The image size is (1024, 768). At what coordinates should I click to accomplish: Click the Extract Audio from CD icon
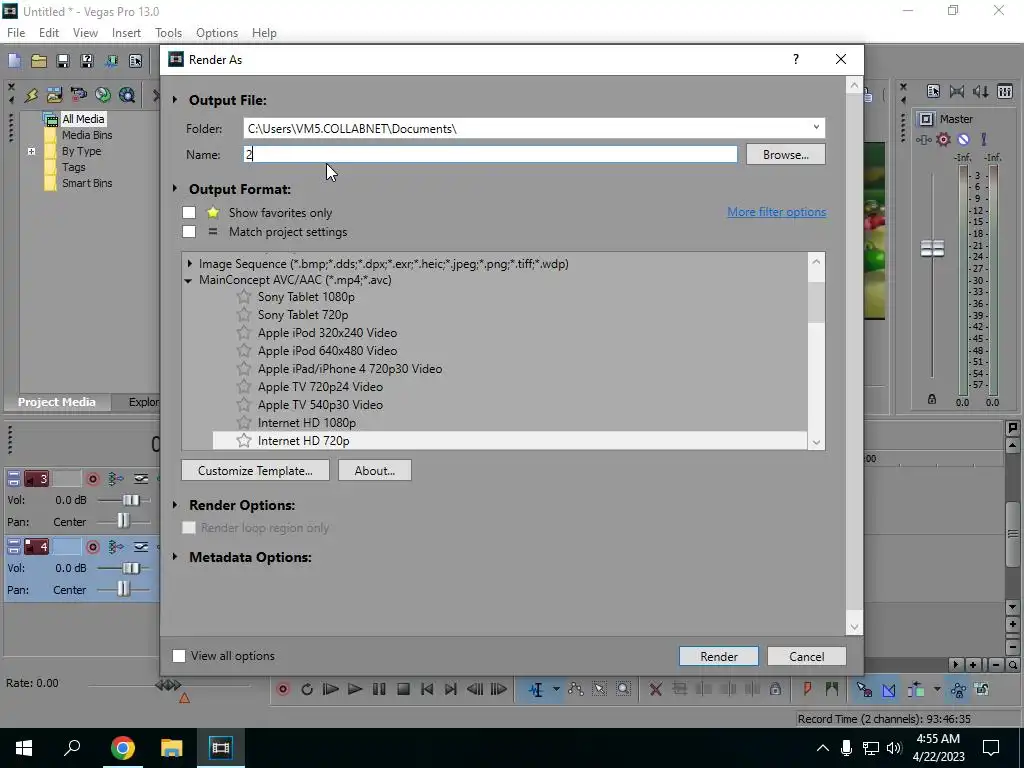point(103,95)
